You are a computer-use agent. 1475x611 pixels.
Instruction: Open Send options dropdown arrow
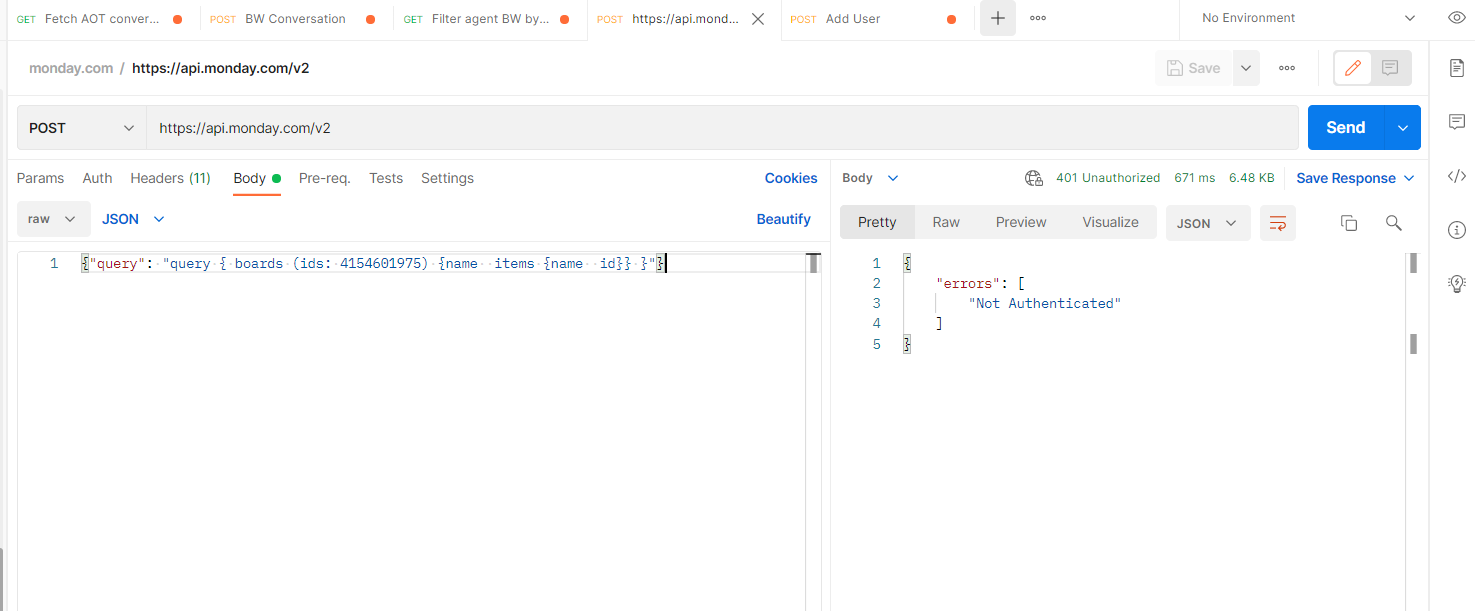1402,128
